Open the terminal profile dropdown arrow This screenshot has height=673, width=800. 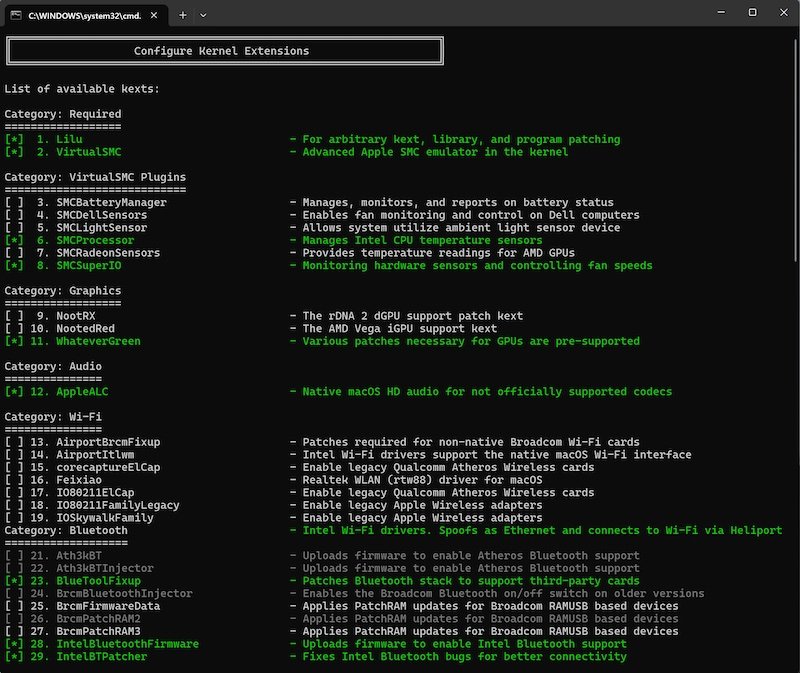coord(203,15)
